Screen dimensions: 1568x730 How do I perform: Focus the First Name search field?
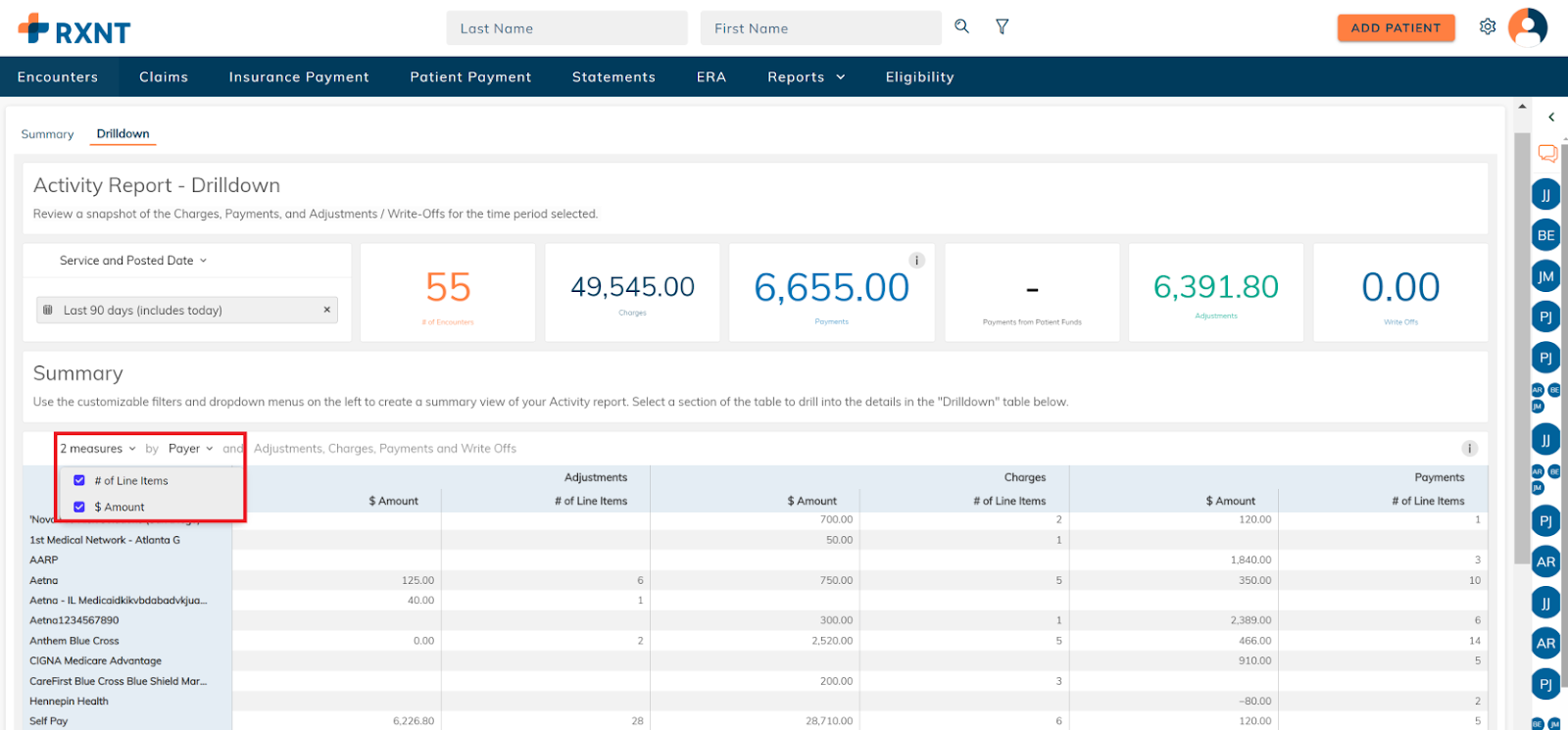[x=820, y=28]
